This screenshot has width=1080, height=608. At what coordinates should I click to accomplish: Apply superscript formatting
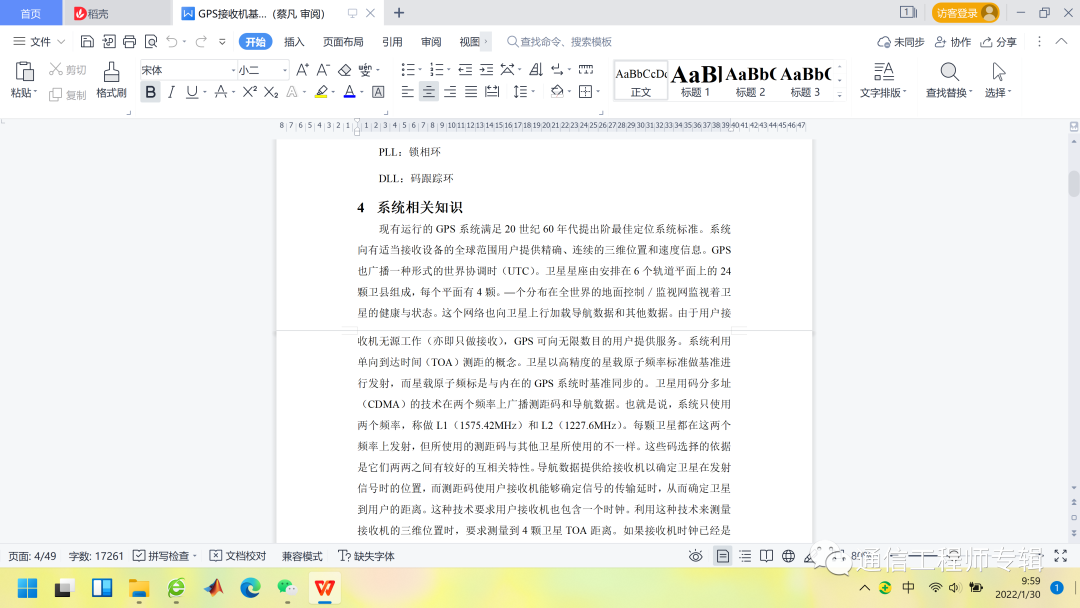tap(250, 92)
